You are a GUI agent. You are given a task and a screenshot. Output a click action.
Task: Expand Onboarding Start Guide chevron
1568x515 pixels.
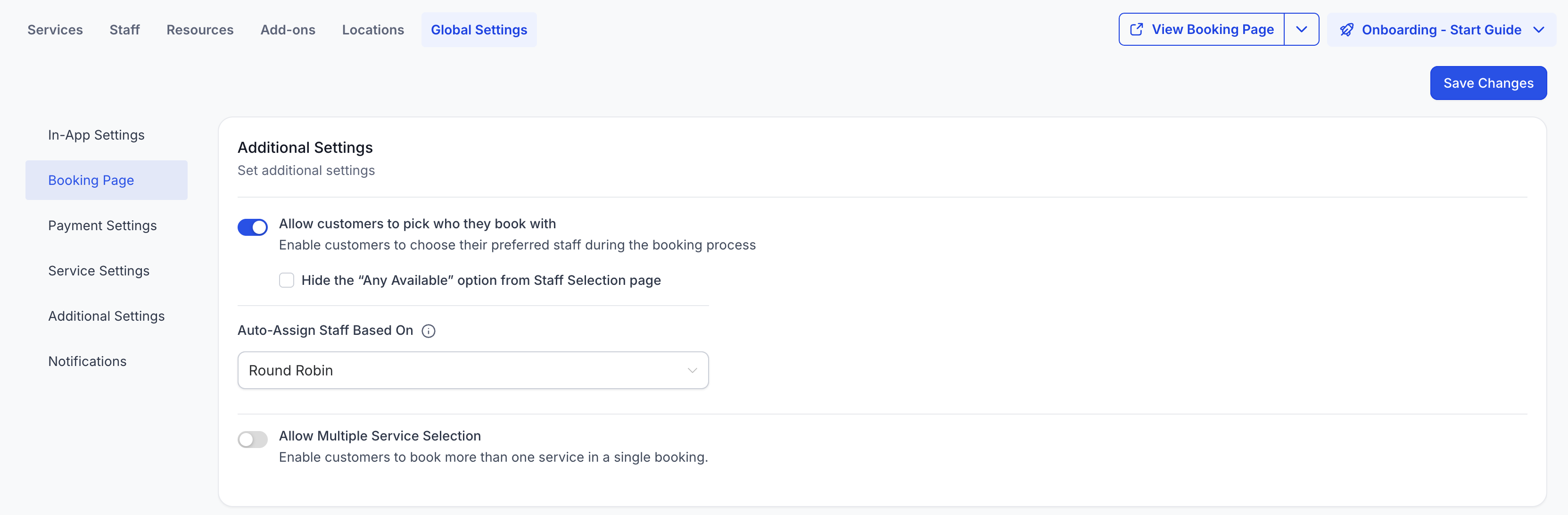(x=1538, y=30)
